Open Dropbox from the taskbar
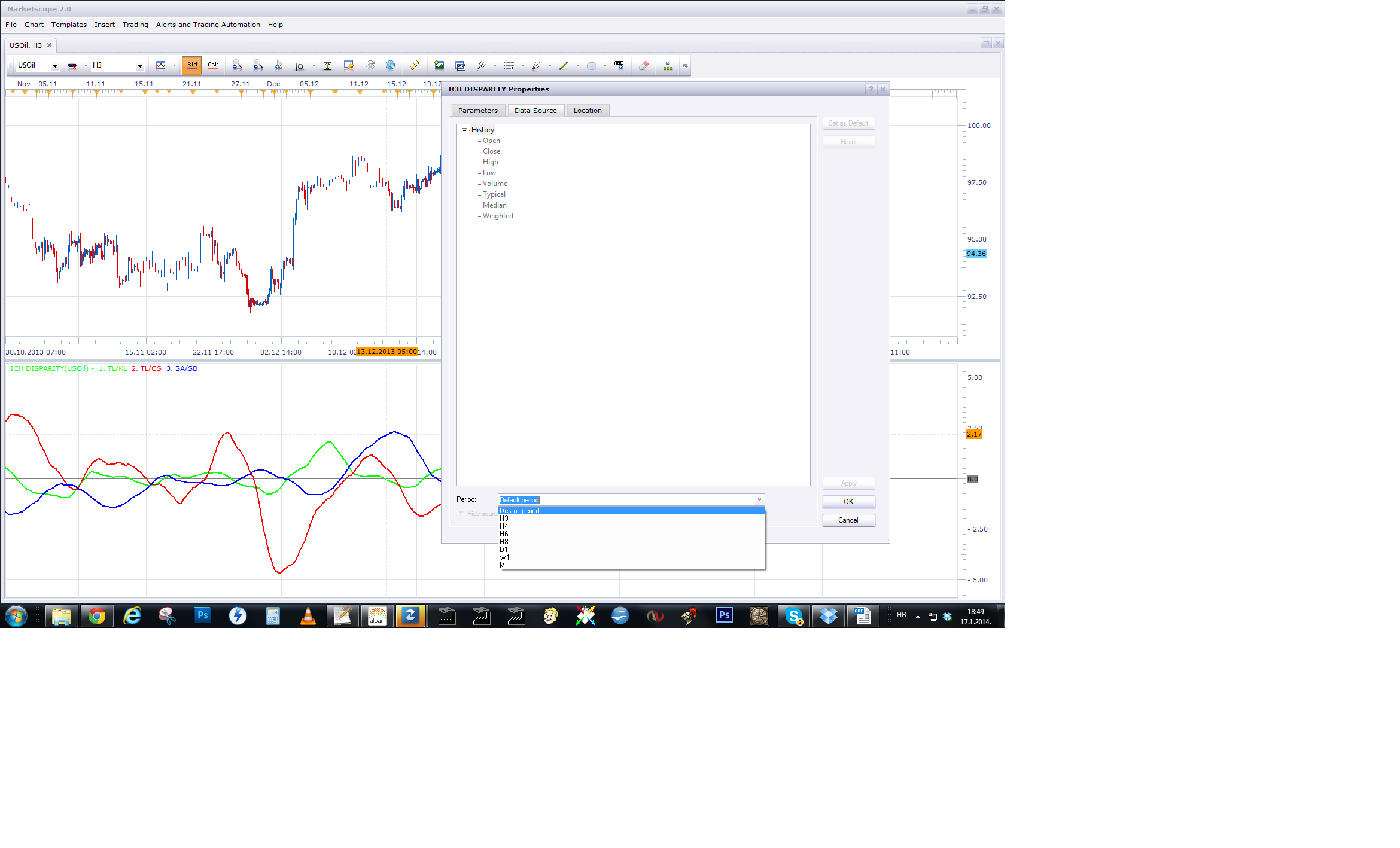1400x848 pixels. tap(828, 616)
